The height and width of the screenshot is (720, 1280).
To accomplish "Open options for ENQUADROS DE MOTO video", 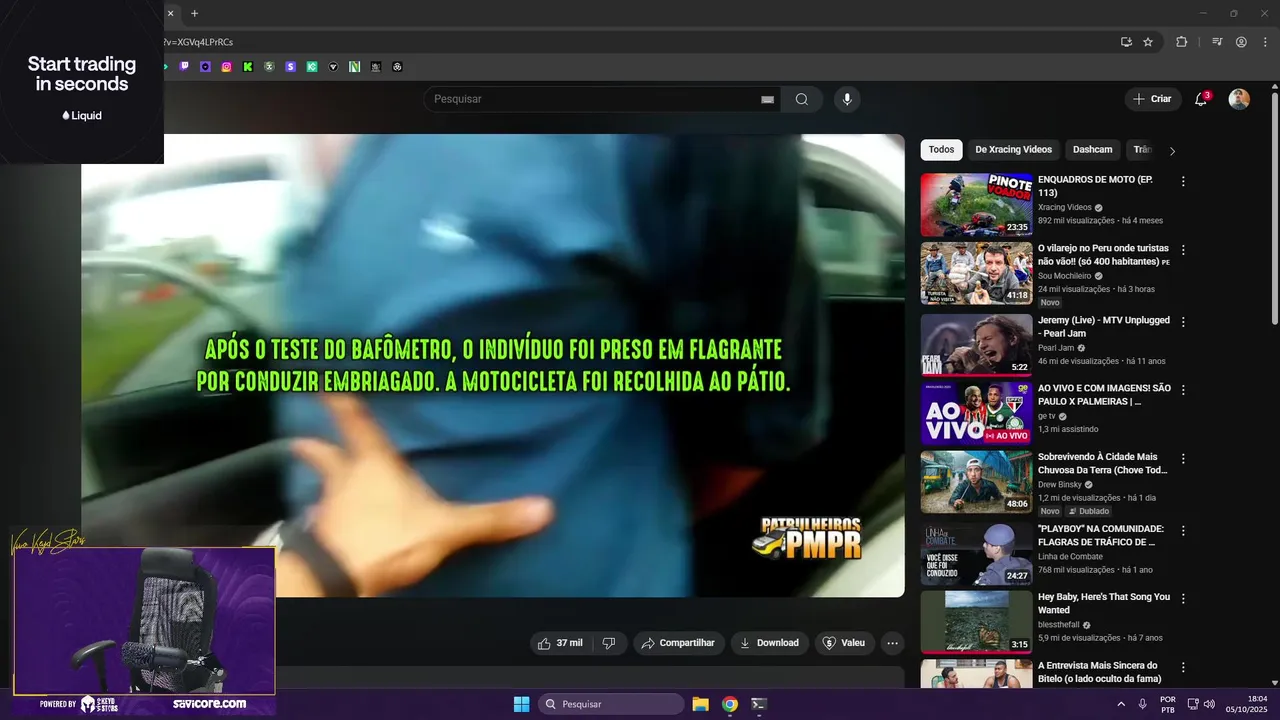I will [x=1183, y=182].
